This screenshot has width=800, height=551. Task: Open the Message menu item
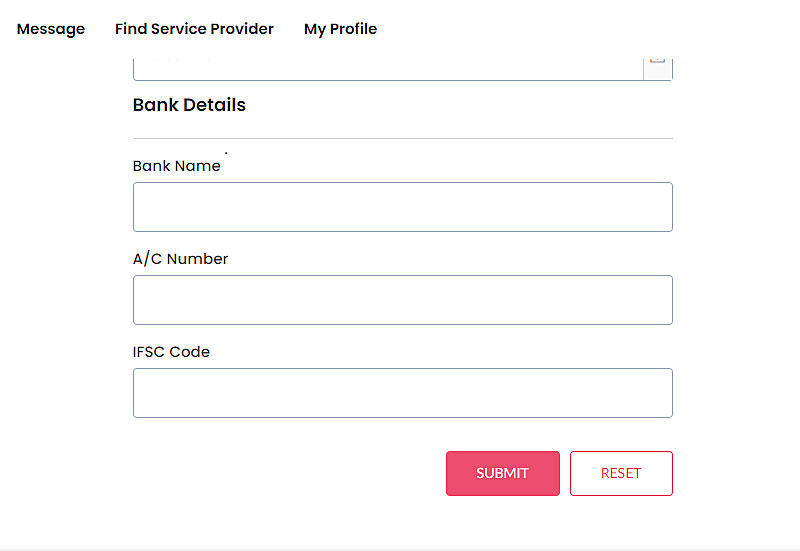(x=51, y=29)
